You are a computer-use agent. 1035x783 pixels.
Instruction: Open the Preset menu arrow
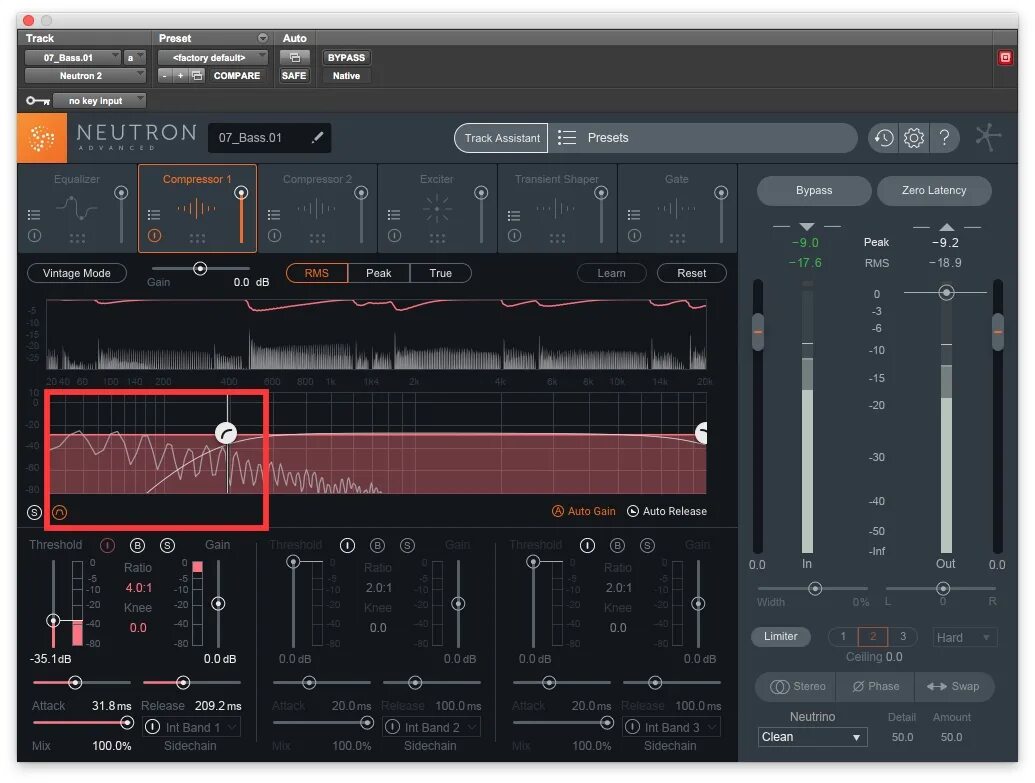coord(263,38)
